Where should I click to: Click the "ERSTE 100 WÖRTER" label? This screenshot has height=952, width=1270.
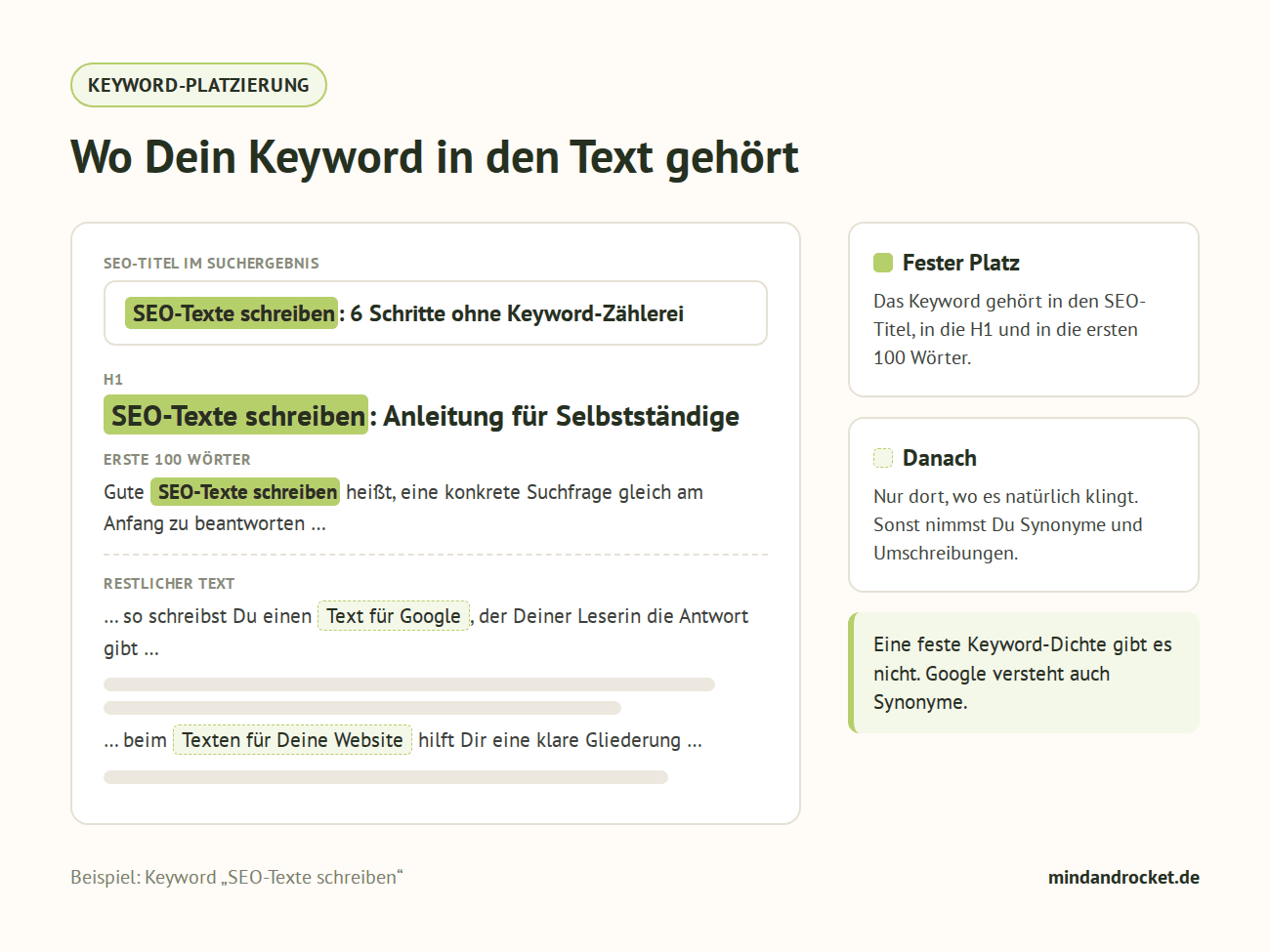coord(177,459)
